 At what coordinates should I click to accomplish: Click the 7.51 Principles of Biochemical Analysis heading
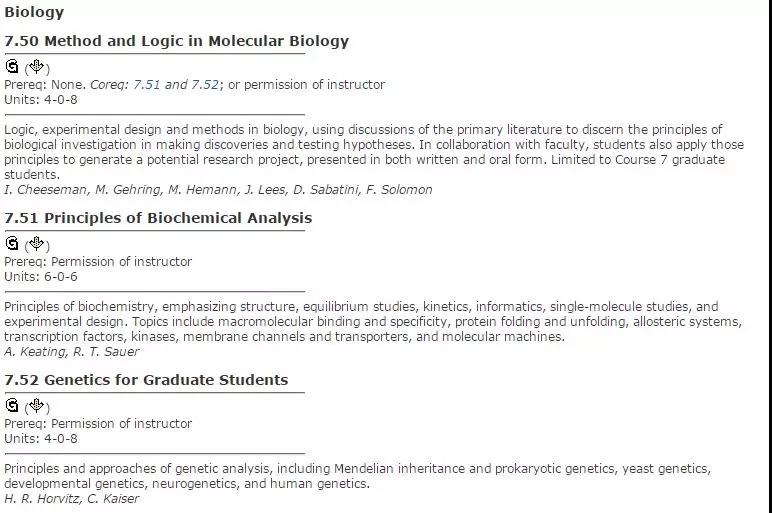tap(158, 218)
